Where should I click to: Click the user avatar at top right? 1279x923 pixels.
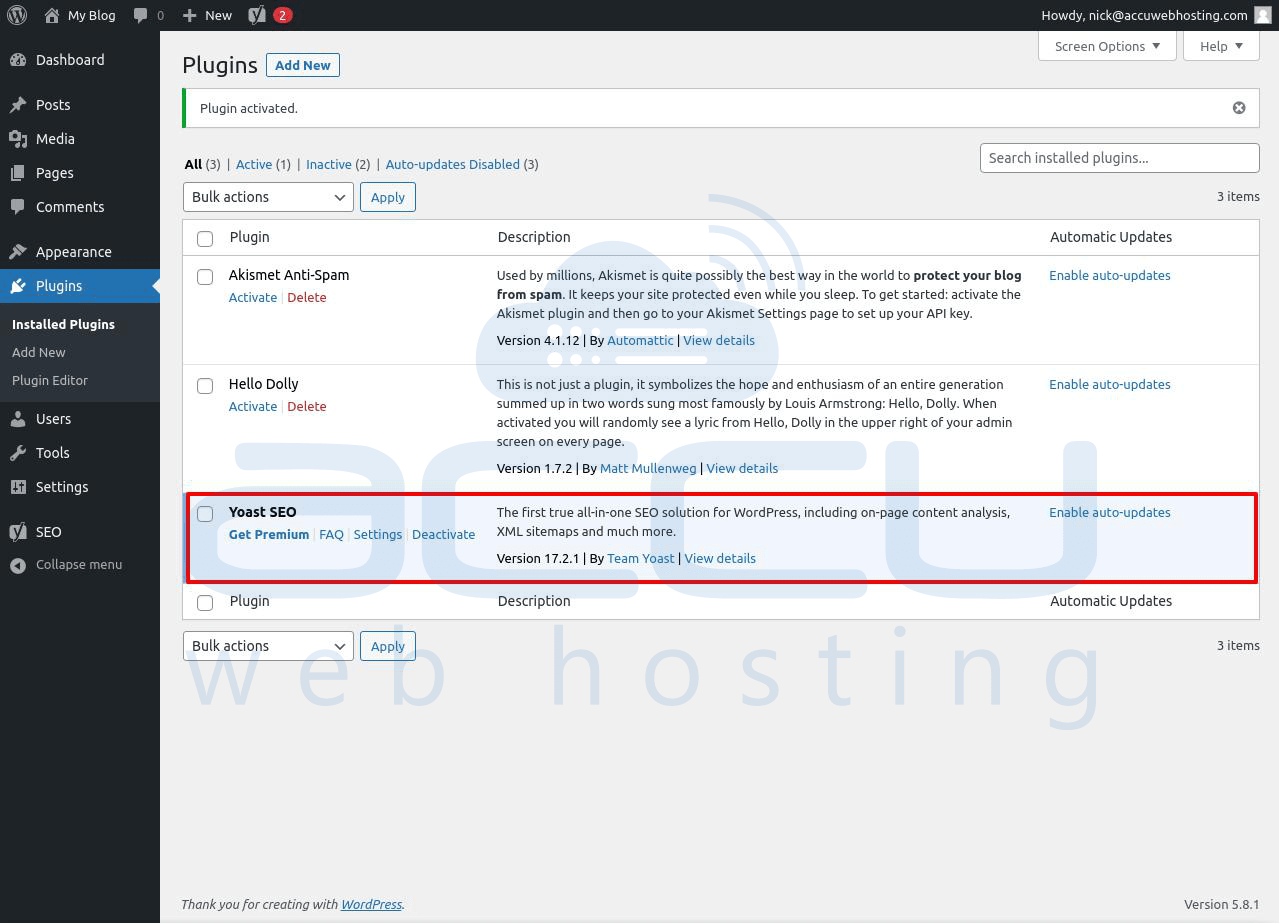point(1263,15)
